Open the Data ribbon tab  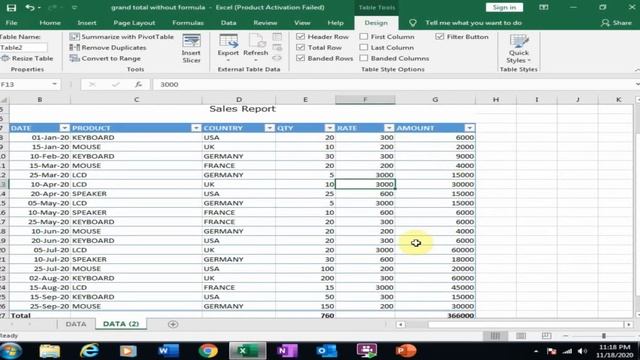(229, 23)
